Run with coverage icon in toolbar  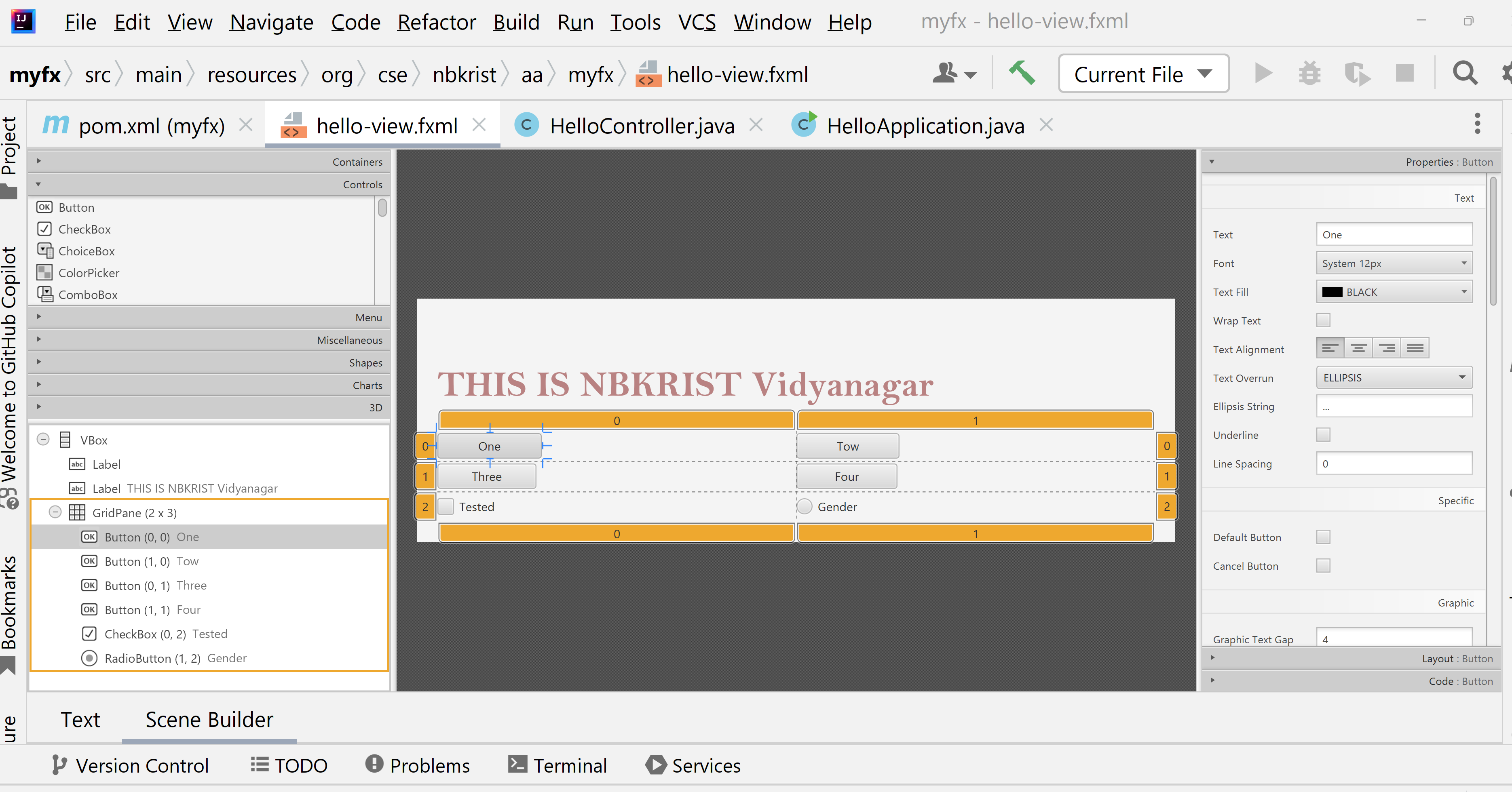point(1357,73)
